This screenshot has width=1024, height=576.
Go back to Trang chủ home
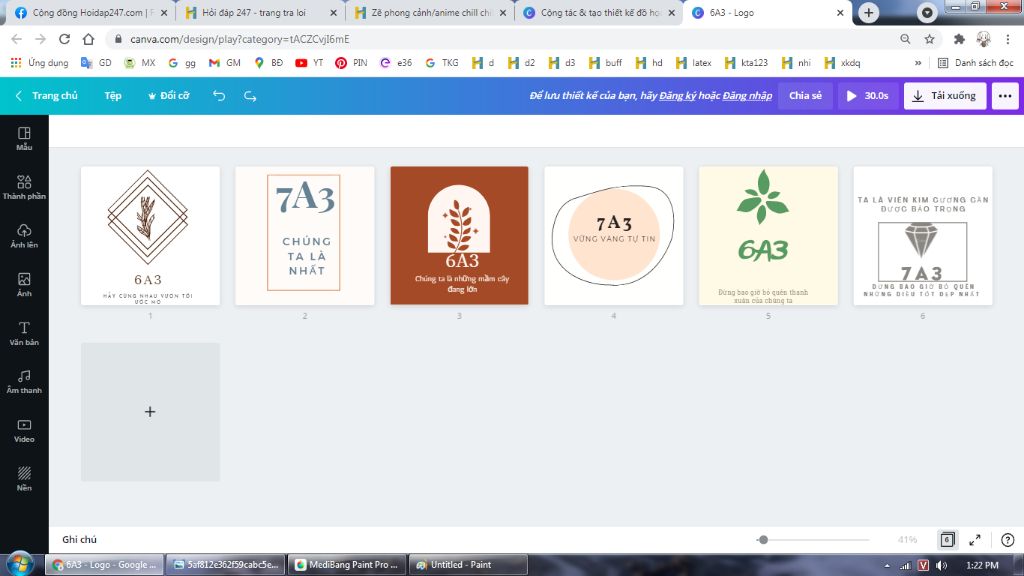tap(46, 95)
